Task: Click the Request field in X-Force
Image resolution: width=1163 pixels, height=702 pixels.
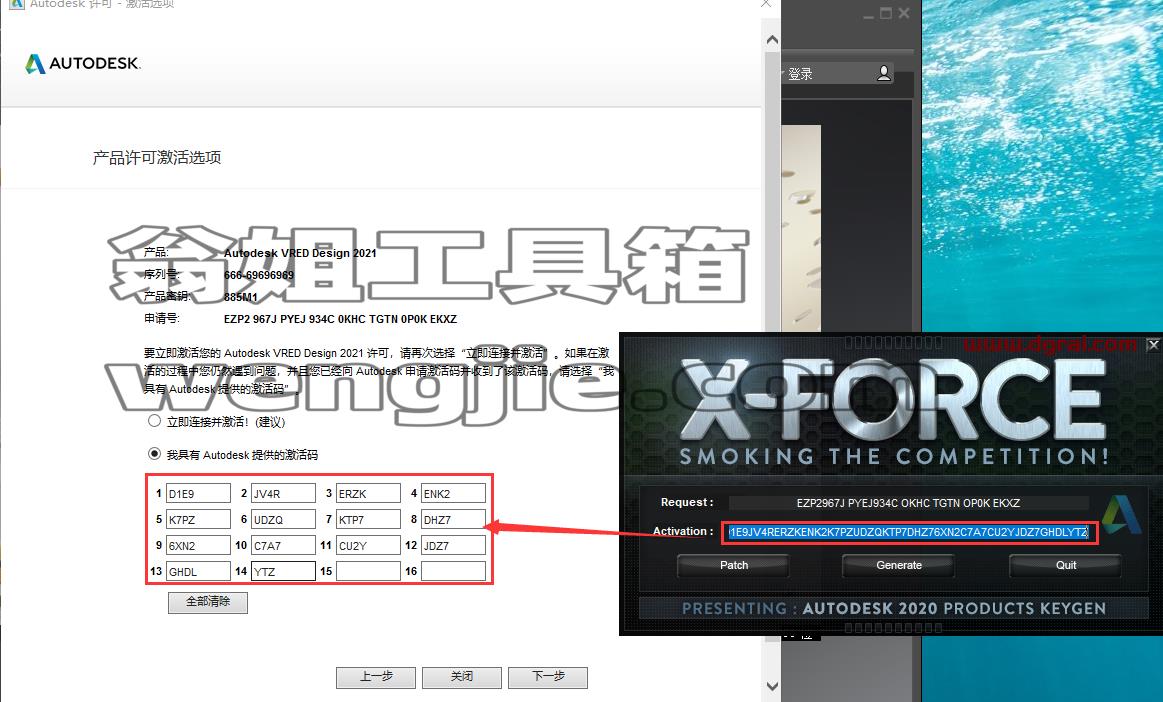Action: (x=909, y=503)
